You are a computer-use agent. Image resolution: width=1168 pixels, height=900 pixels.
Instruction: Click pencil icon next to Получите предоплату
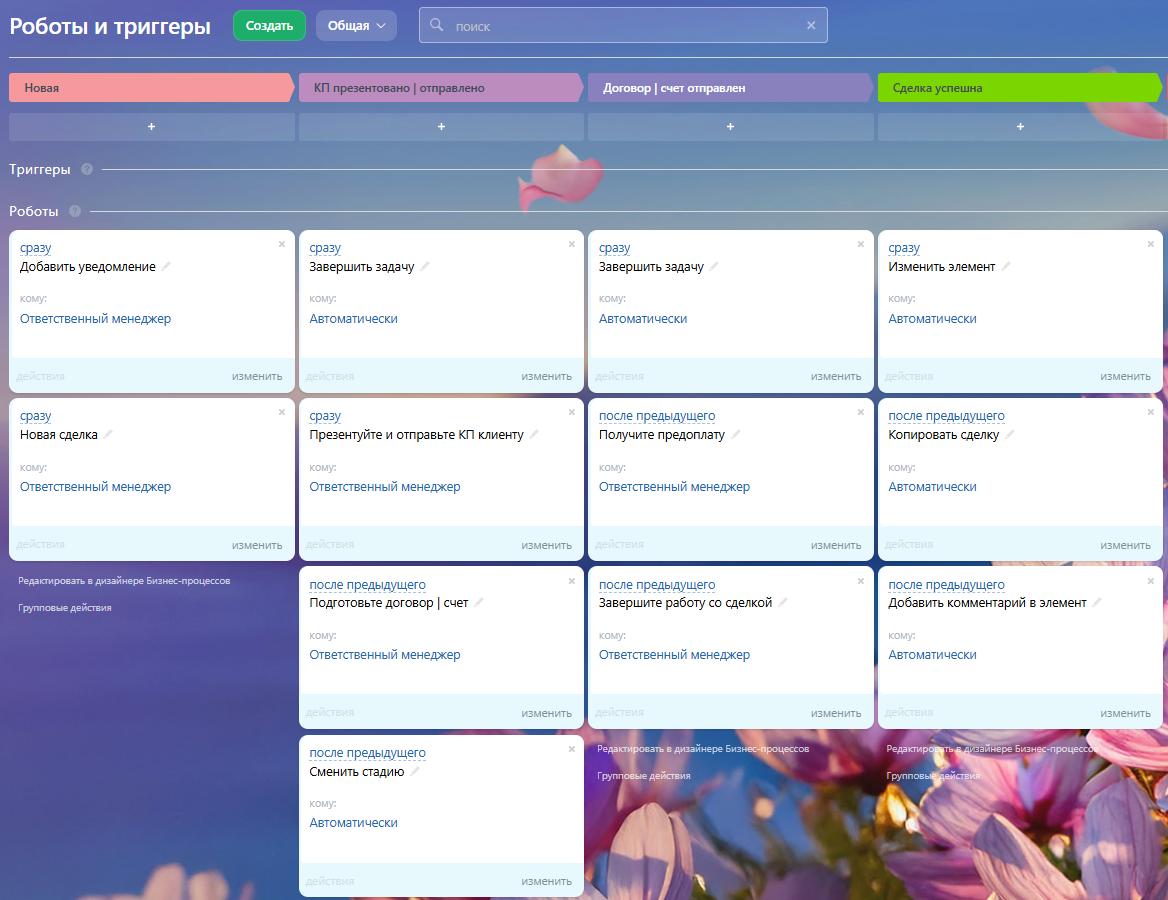(735, 434)
